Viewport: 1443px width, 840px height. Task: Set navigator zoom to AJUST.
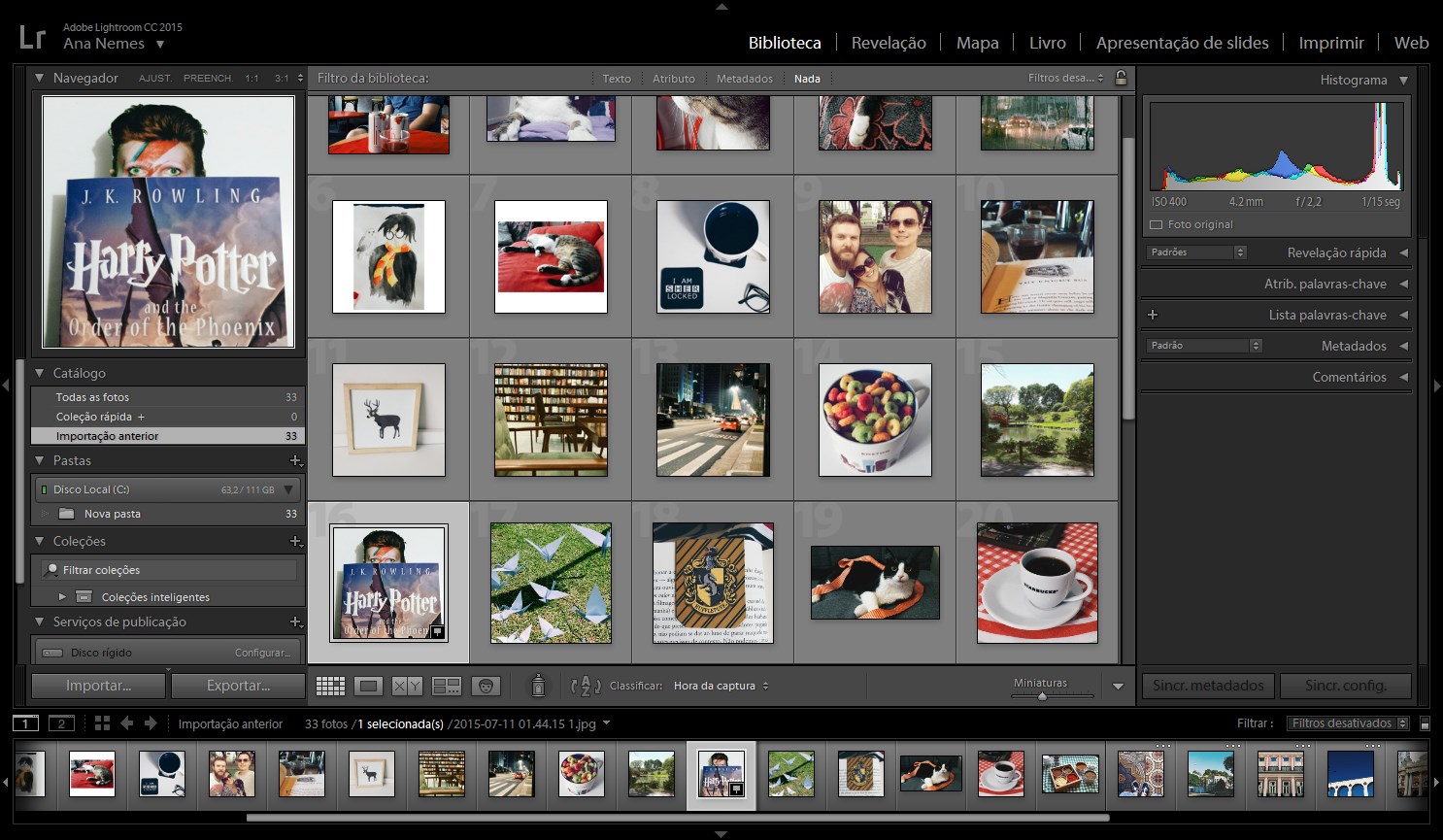tap(154, 78)
